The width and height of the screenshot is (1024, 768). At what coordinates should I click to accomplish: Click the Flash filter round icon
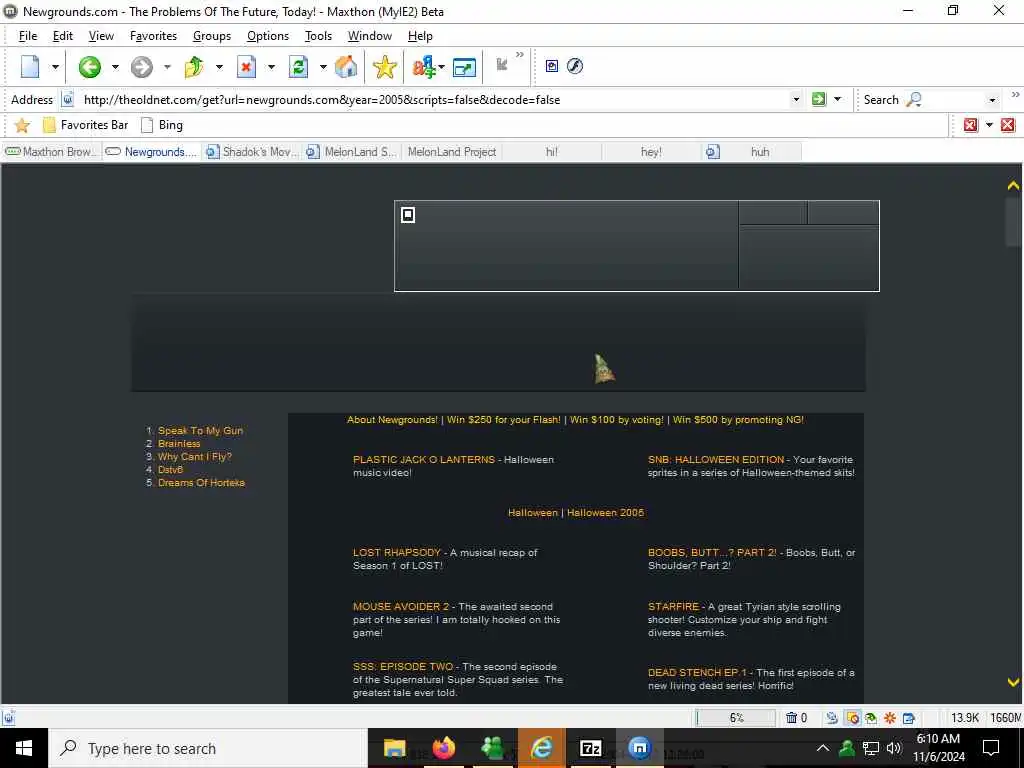(575, 66)
